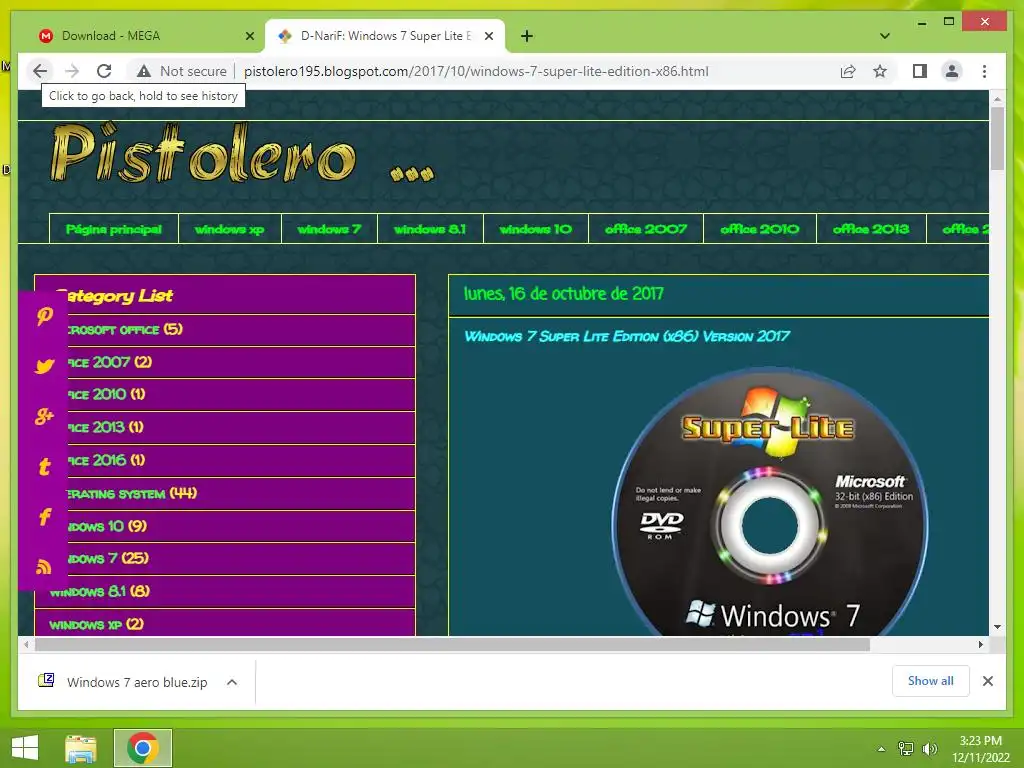The height and width of the screenshot is (768, 1024).
Task: Close the Download - MEGA tab
Action: [249, 36]
